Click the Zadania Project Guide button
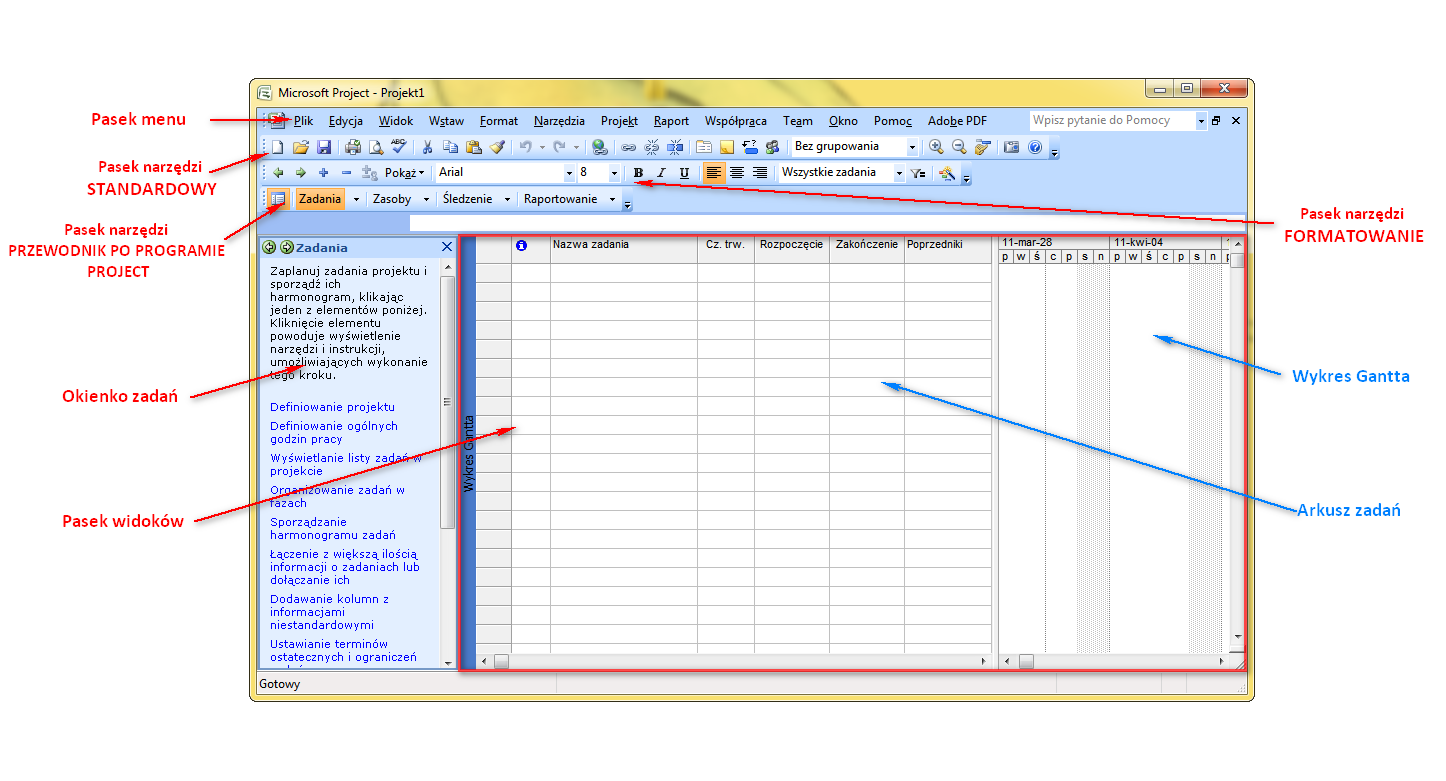This screenshot has width=1446, height=781. pos(320,198)
